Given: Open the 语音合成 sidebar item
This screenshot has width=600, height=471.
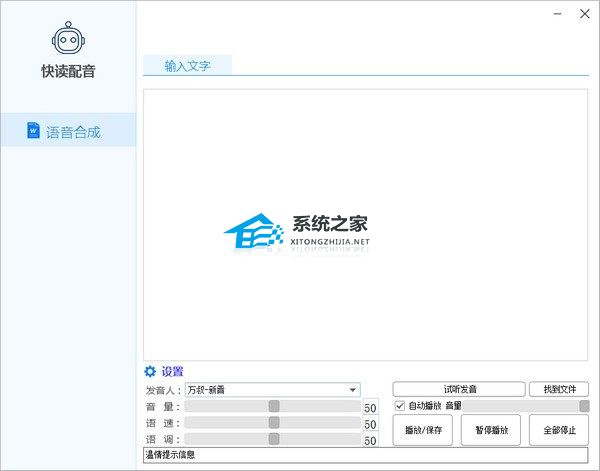Looking at the screenshot, I should pos(68,130).
